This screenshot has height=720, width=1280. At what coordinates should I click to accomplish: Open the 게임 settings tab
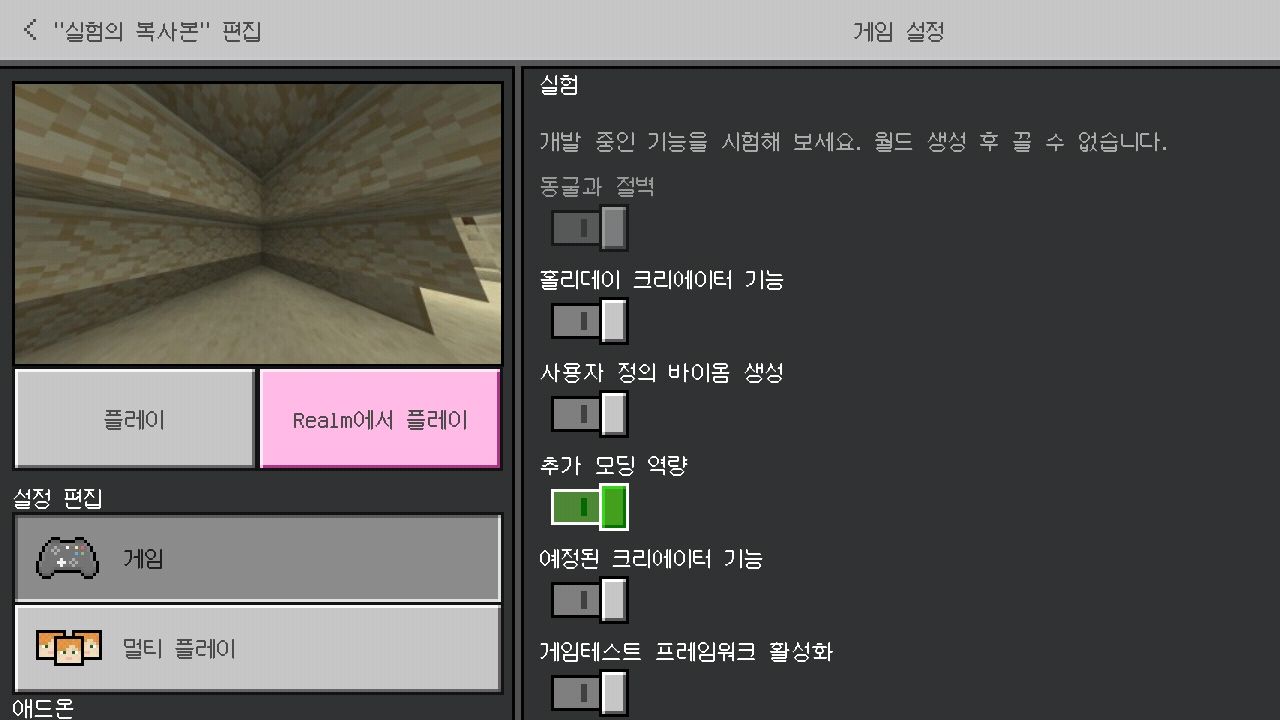[257, 558]
